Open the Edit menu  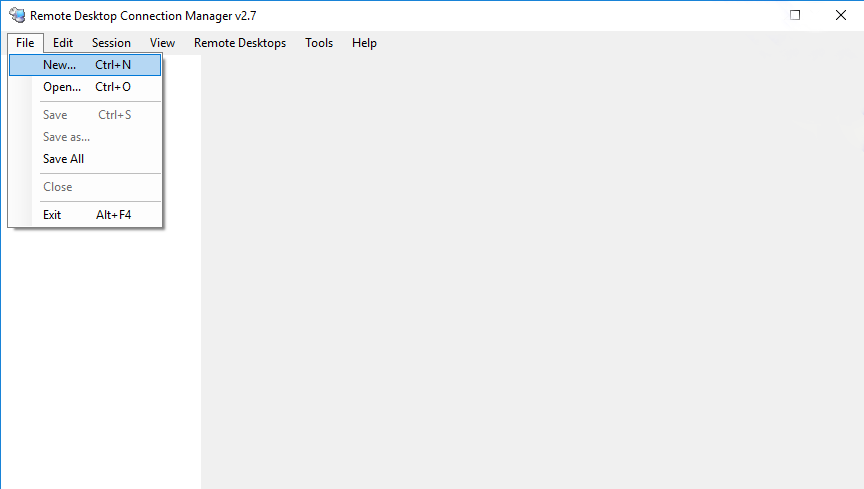63,43
